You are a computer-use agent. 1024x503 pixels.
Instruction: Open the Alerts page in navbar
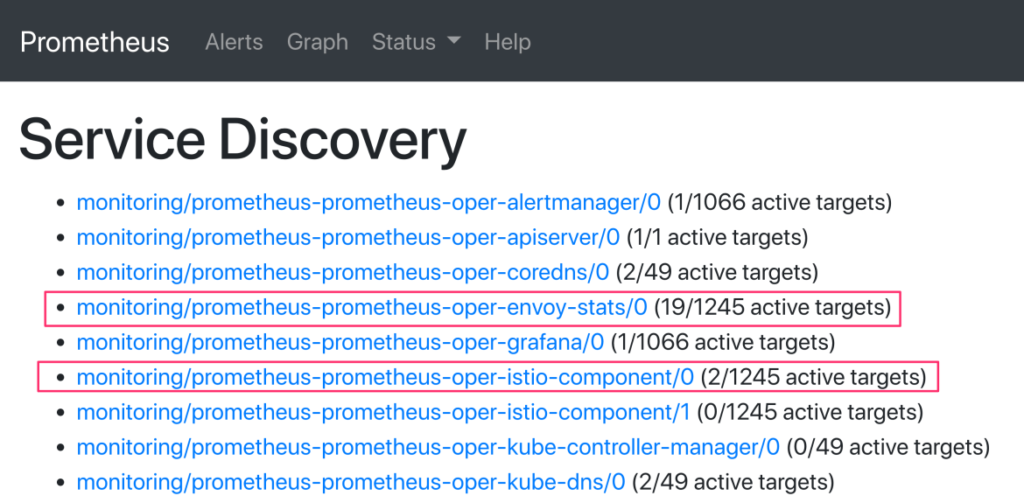(234, 42)
